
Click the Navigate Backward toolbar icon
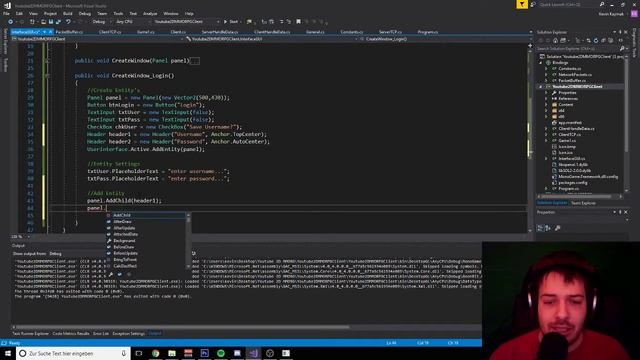[x=10, y=22]
